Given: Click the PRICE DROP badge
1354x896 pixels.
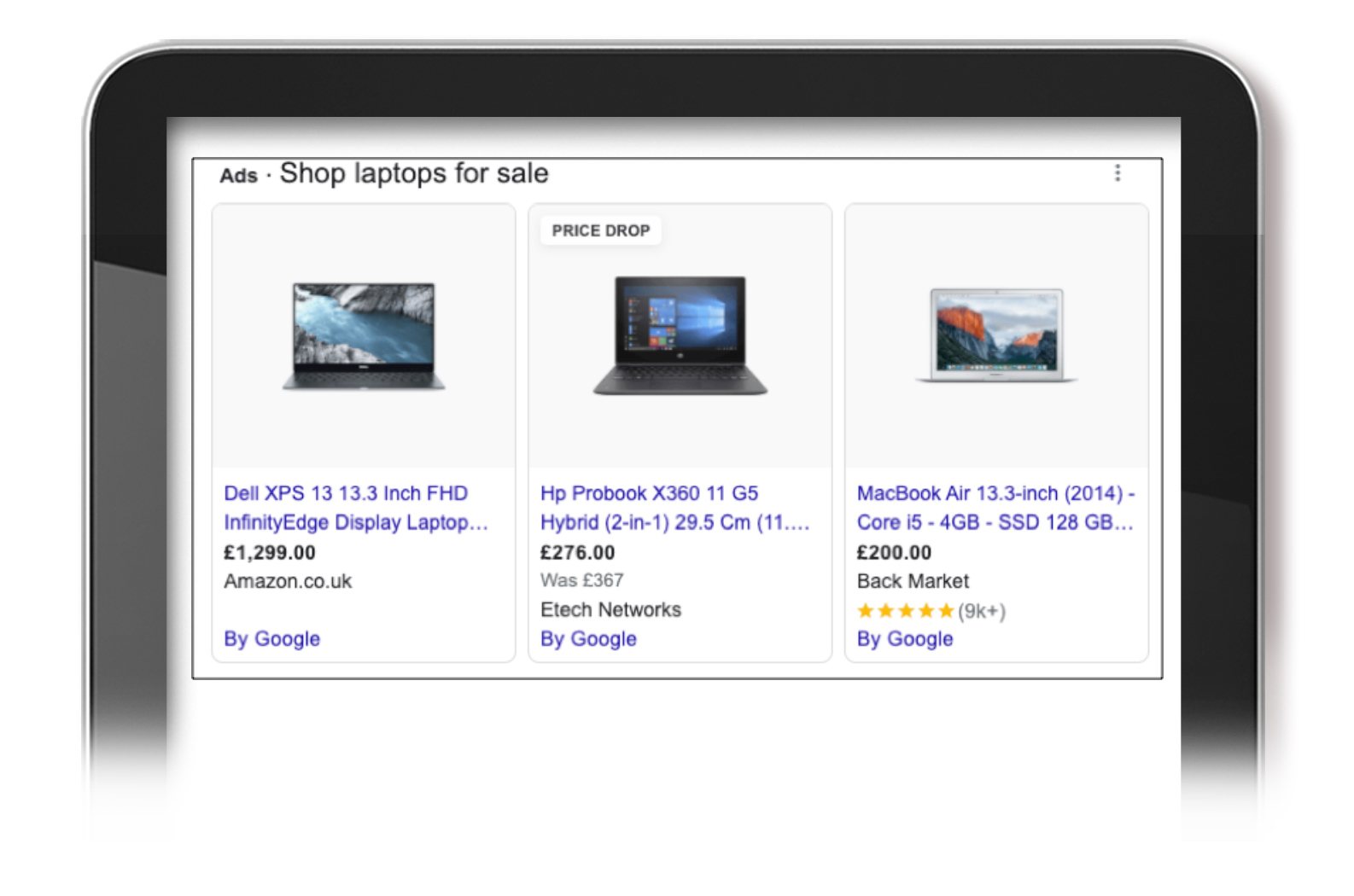Looking at the screenshot, I should [601, 230].
